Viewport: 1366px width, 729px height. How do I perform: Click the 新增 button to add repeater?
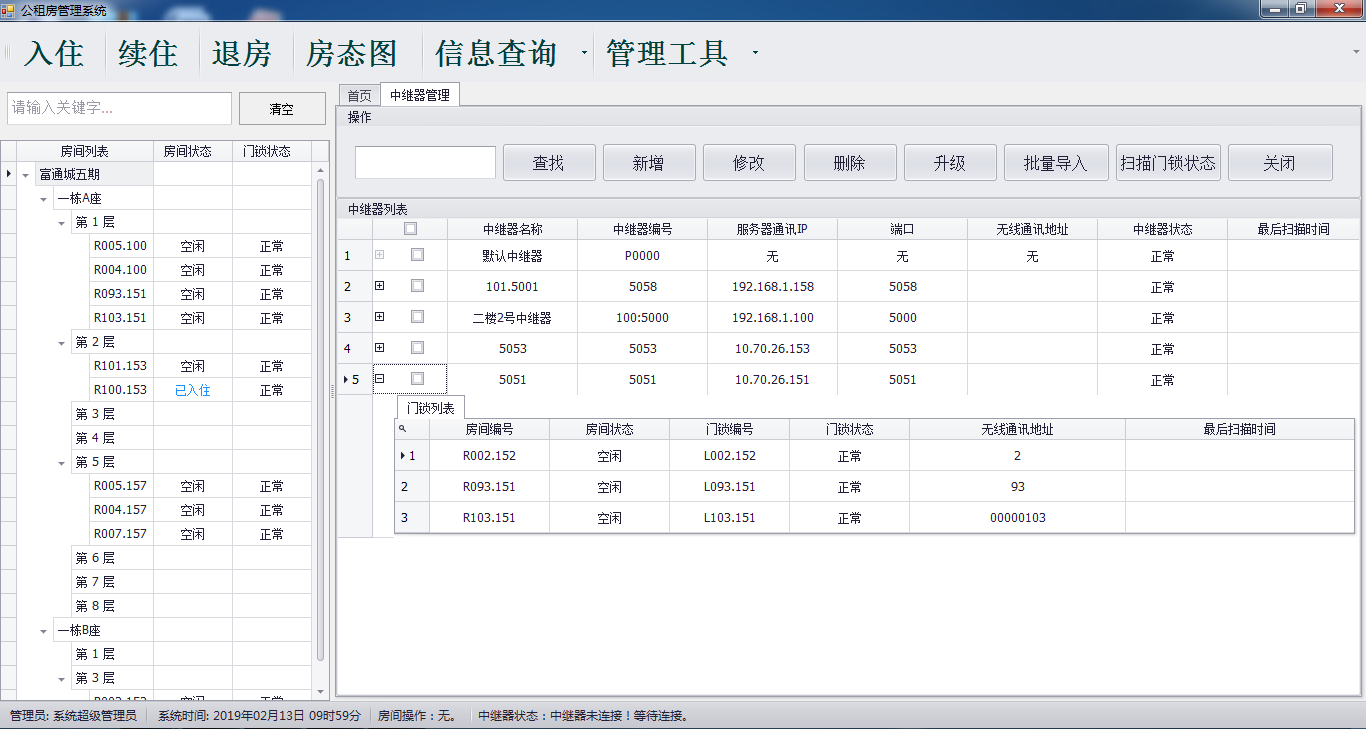[649, 162]
